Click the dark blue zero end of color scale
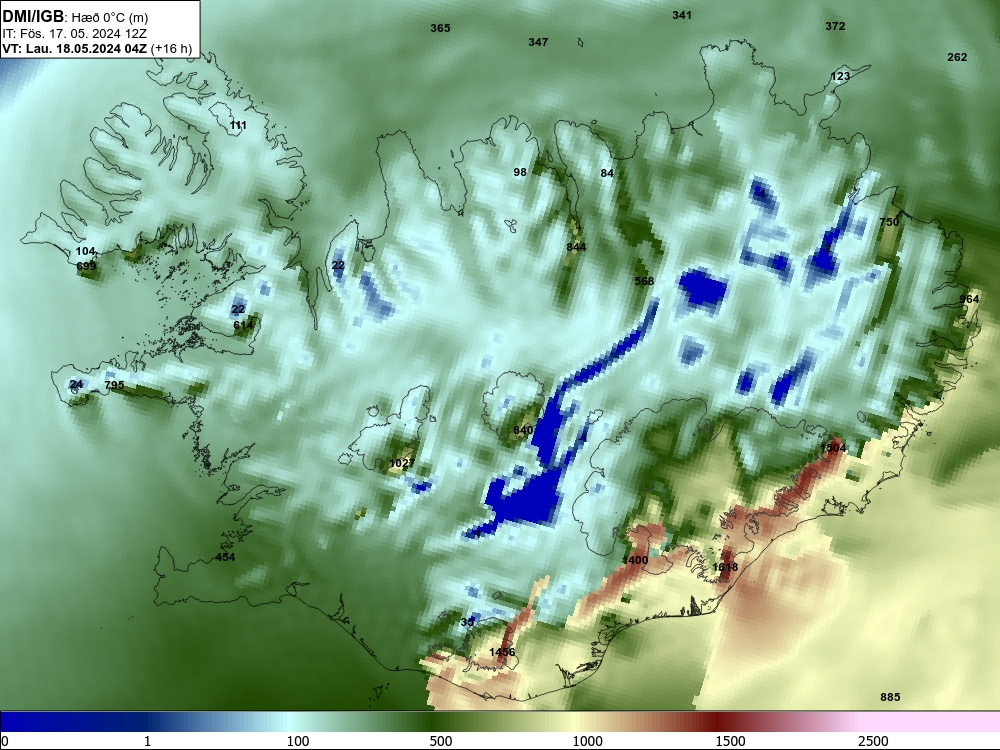This screenshot has width=1000, height=750. 13,722
